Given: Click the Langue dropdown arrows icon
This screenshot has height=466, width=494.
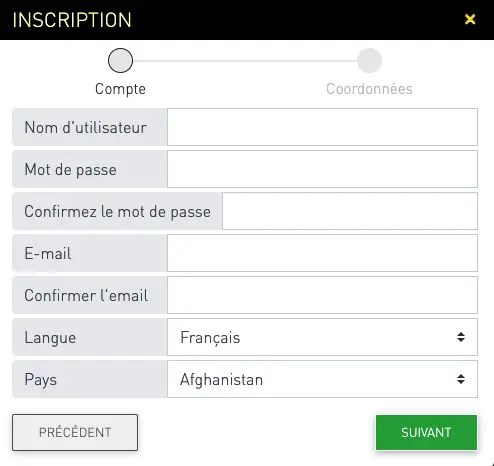Looking at the screenshot, I should [x=461, y=337].
